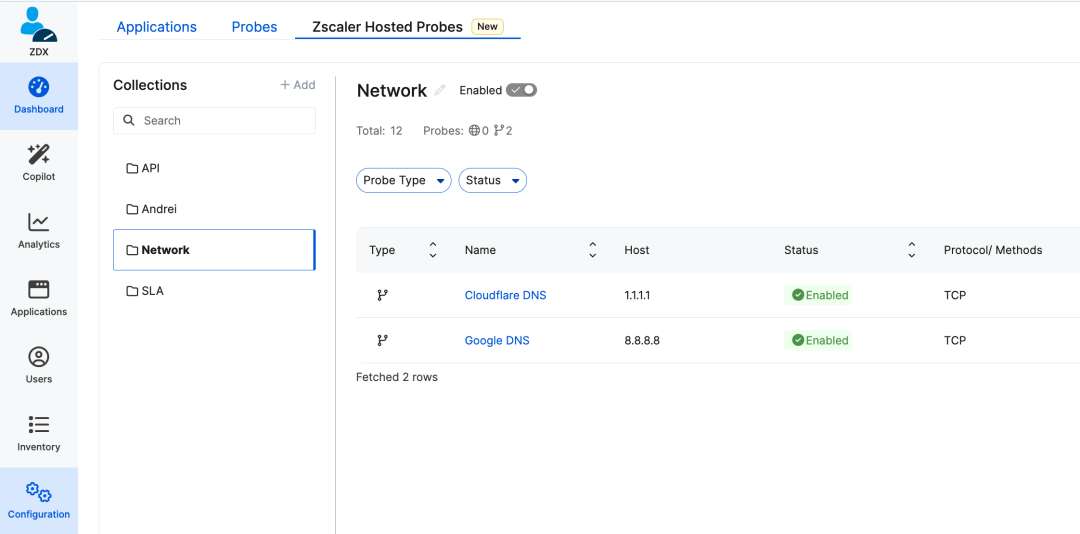Viewport: 1080px width, 534px height.
Task: Sort the table by Status column
Action: click(911, 250)
